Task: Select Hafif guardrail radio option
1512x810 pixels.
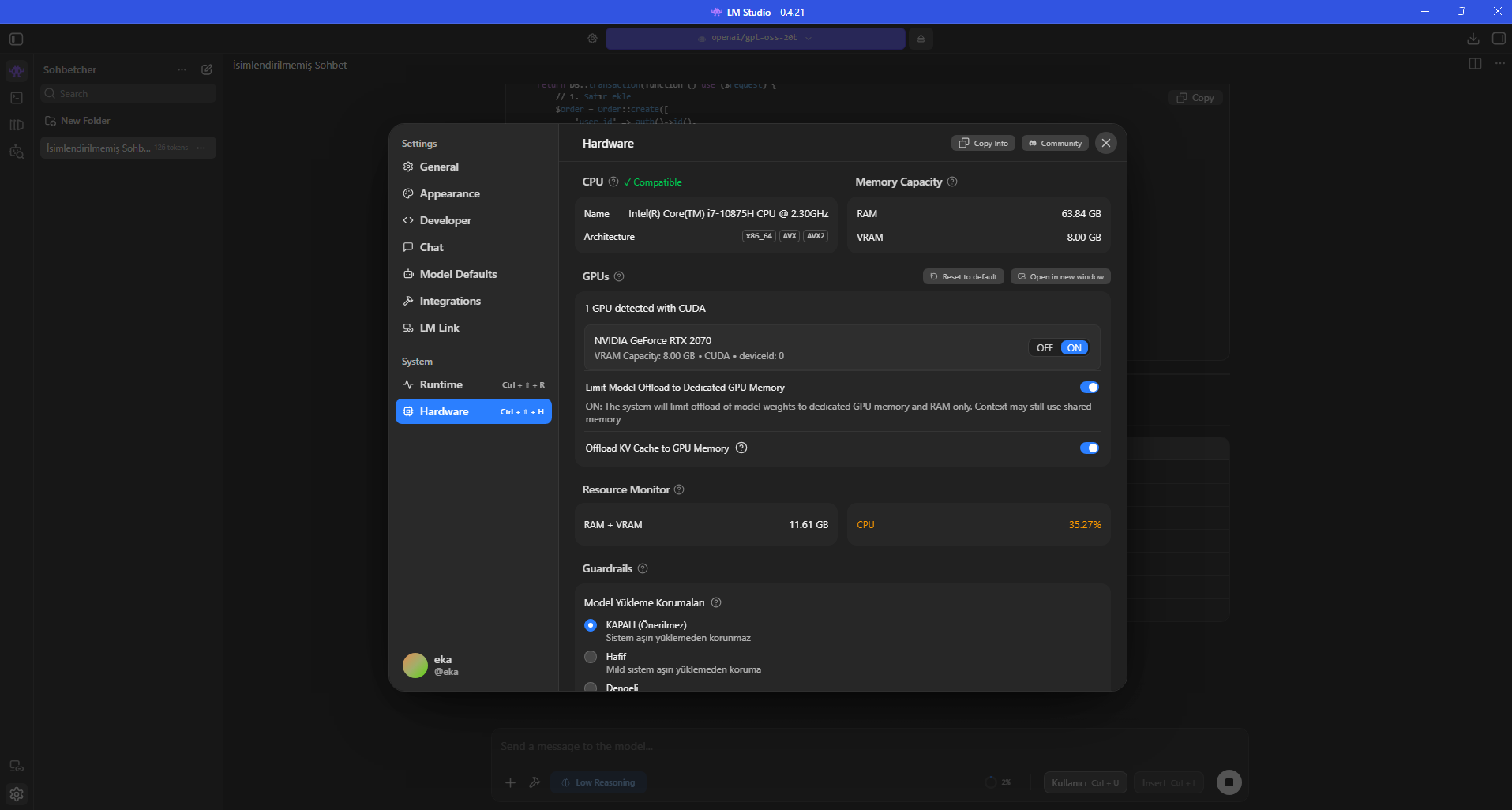Action: (x=591, y=657)
